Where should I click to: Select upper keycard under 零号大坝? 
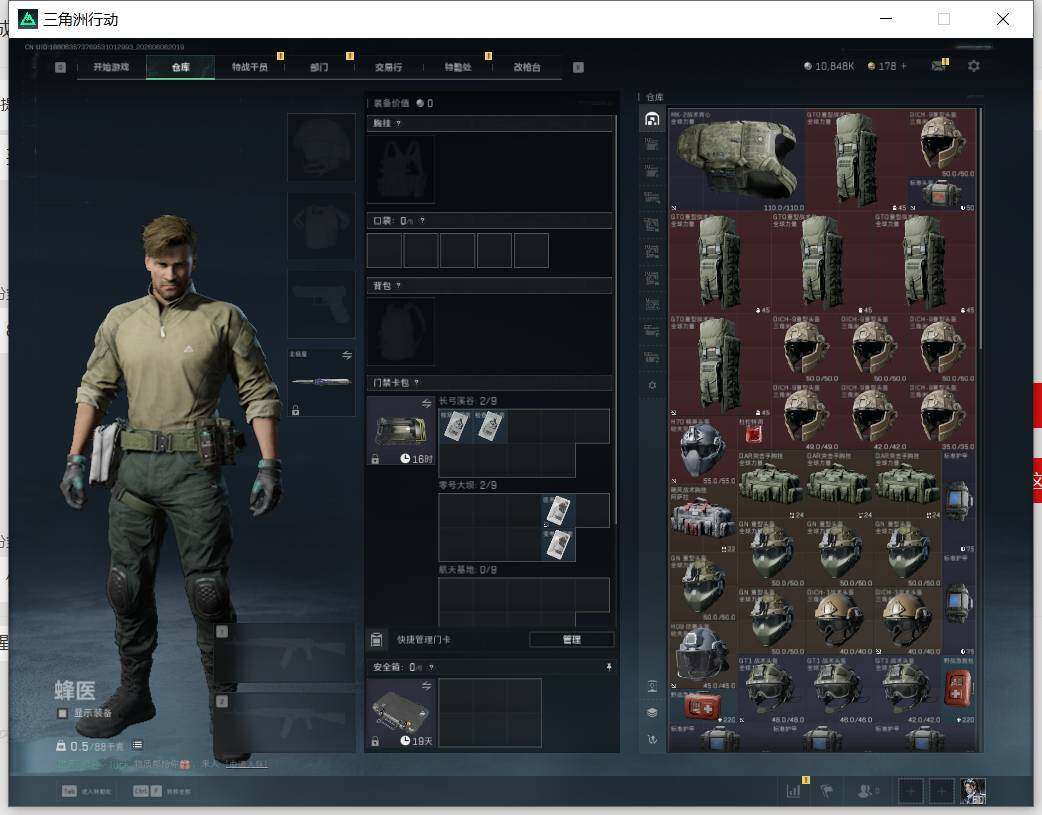pos(558,511)
